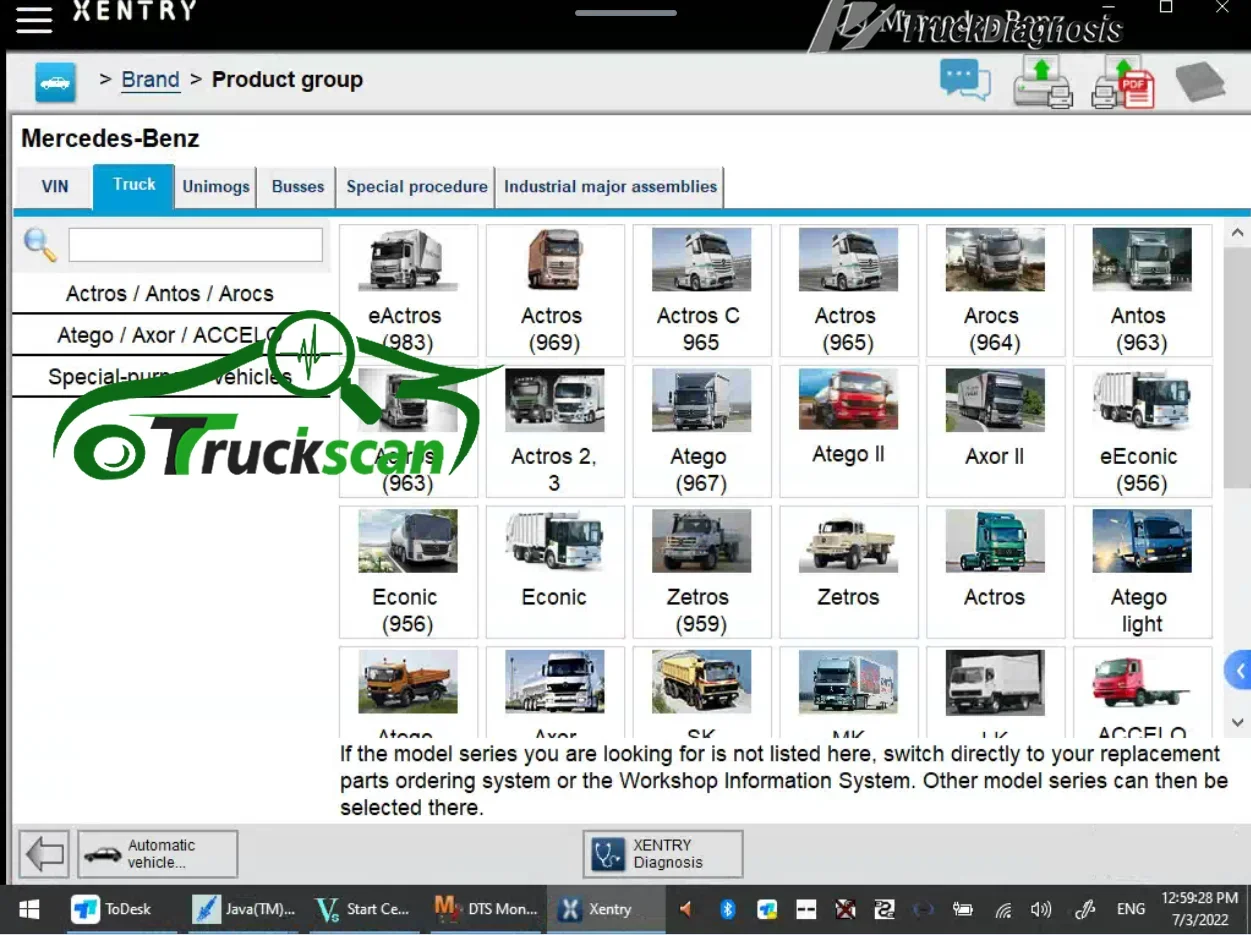Click the model series search field
Viewport: 1251px width, 935px height.
(x=195, y=245)
